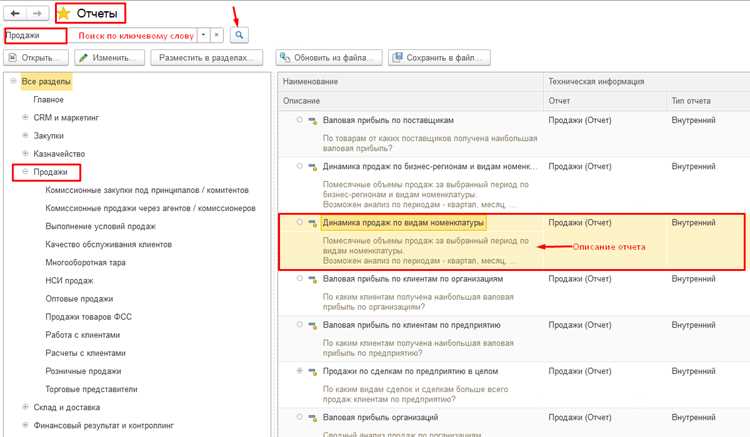Image resolution: width=750 pixels, height=437 pixels.
Task: Expand the Склад и доставка section
Action: click(x=25, y=407)
